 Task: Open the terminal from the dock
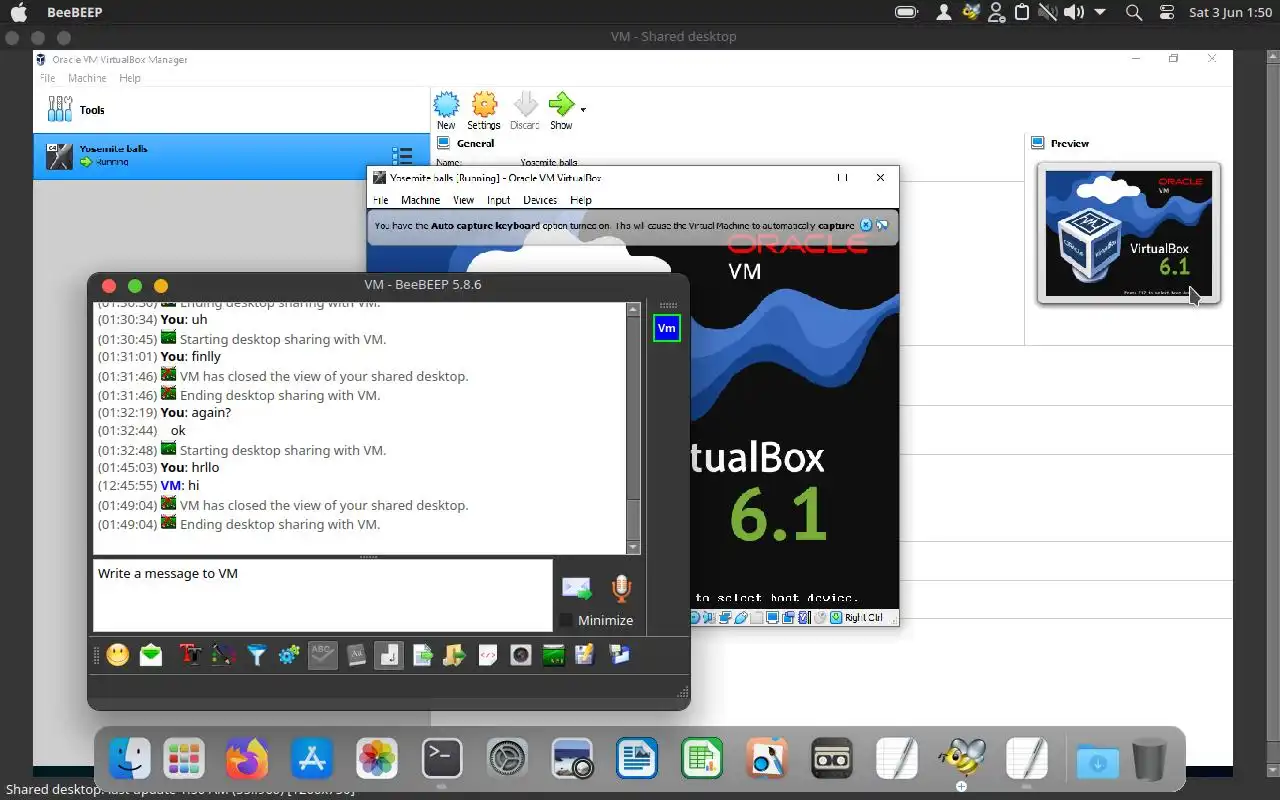click(x=441, y=759)
